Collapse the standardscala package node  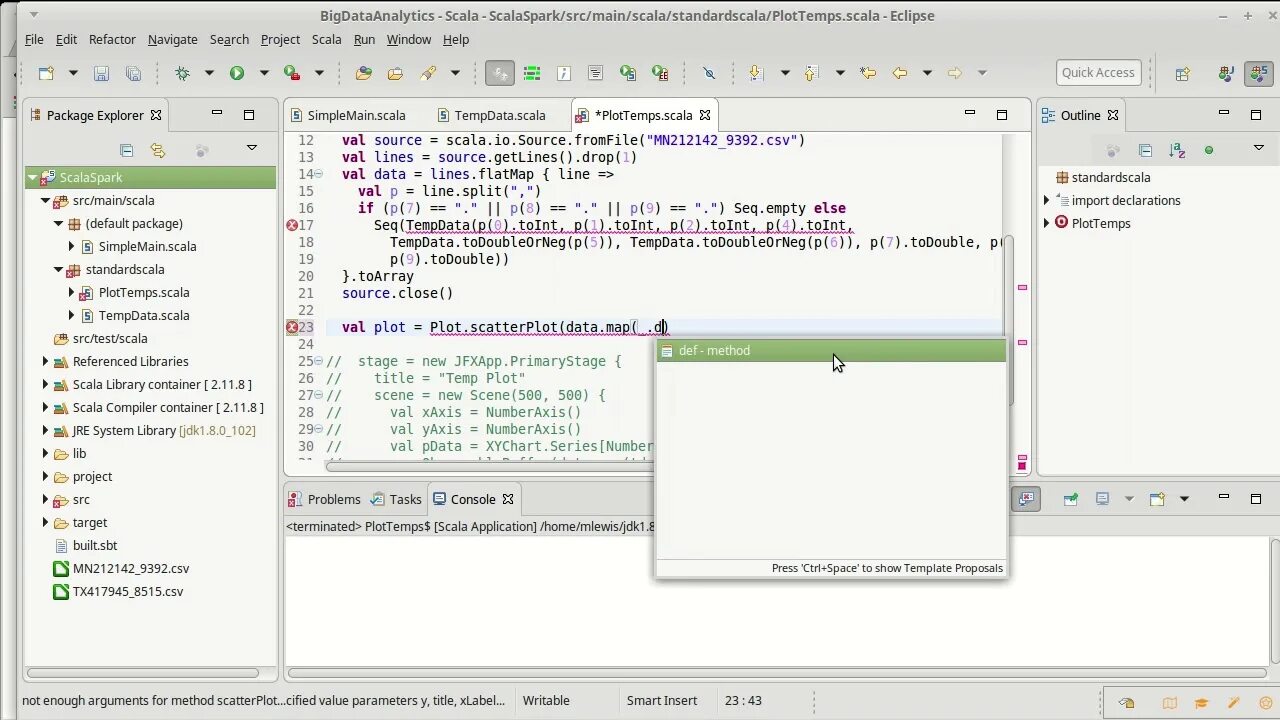point(58,270)
